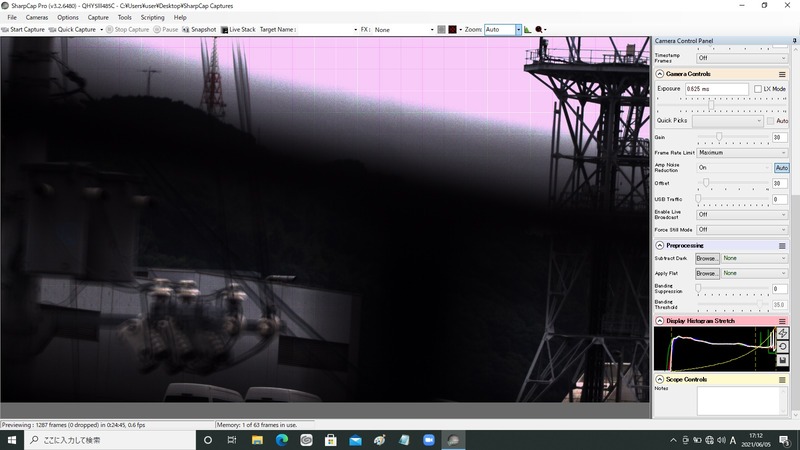Screen dimensions: 800x450
Task: Open the Display Histogram Stretch menu icon
Action: [782, 321]
